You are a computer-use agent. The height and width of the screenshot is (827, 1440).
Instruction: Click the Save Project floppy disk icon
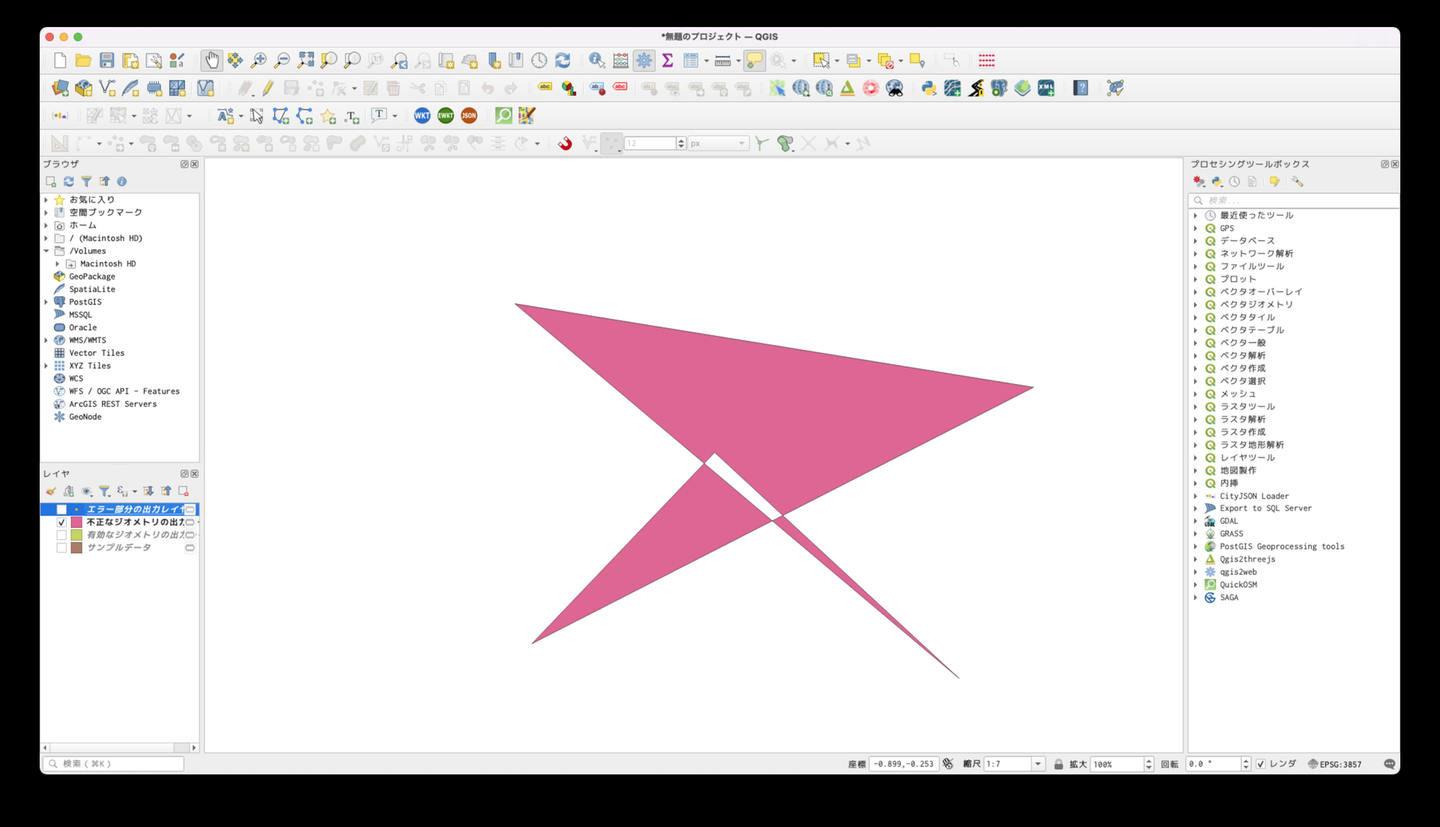107,61
